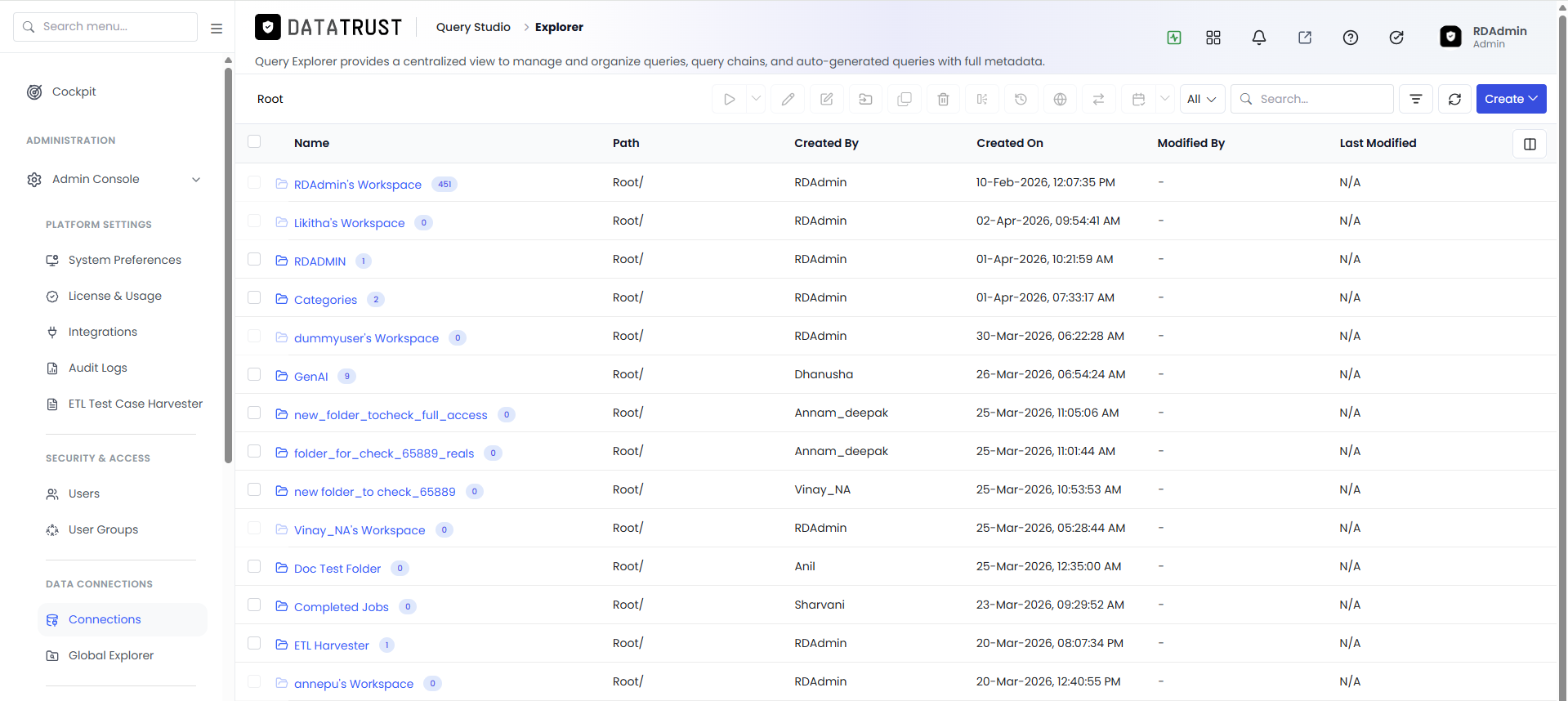Click the Created On column header
Screen dimensions: 1568x701
[x=1010, y=143]
